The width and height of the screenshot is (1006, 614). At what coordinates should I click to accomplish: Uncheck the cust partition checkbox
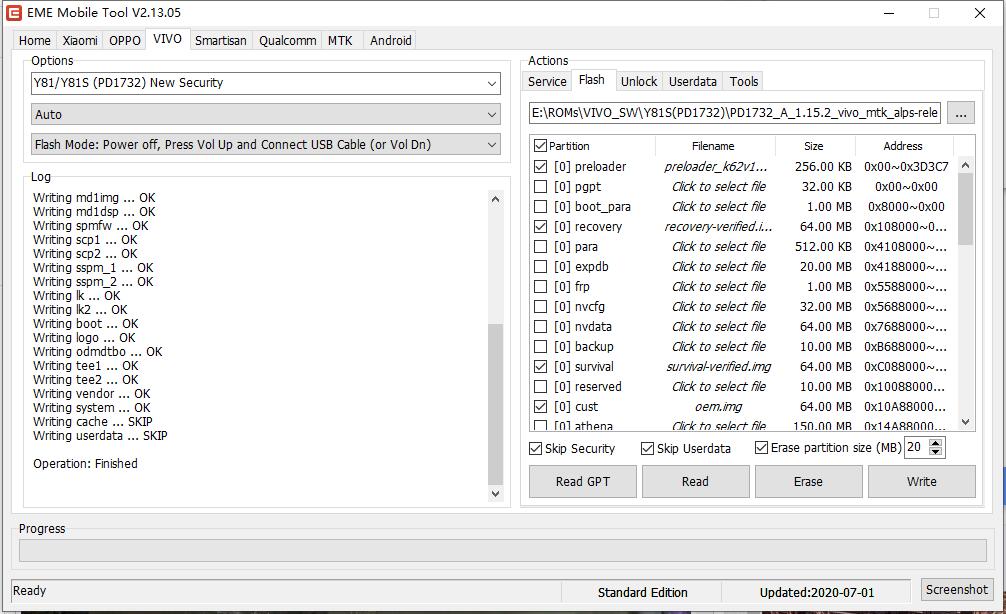[x=540, y=406]
